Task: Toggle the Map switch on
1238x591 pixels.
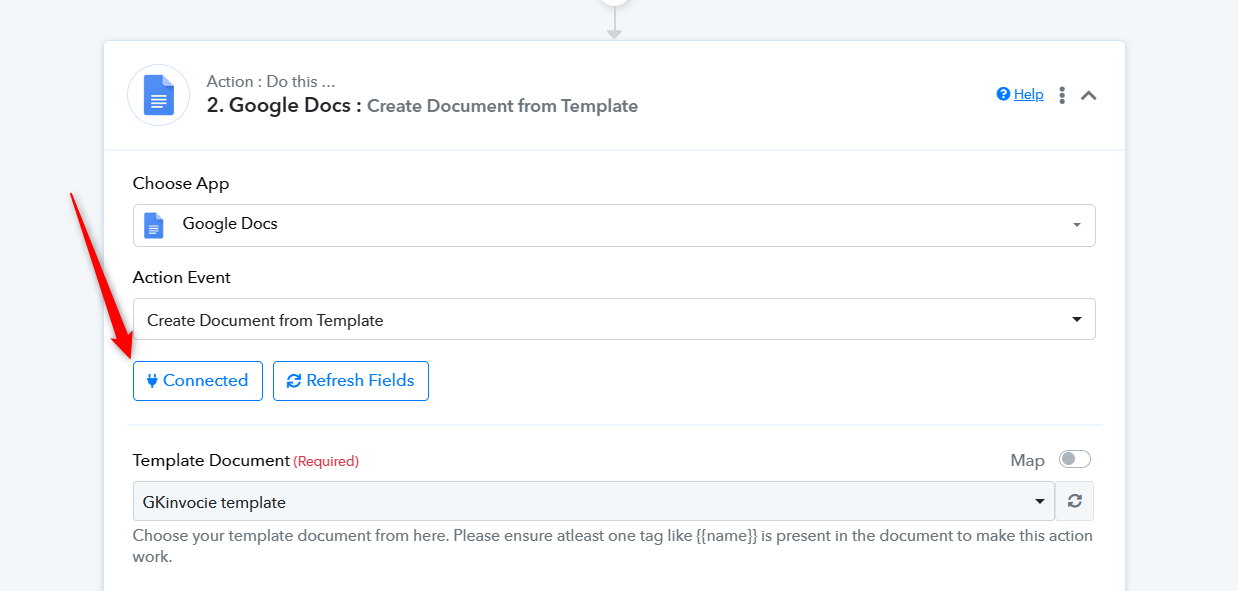Action: tap(1075, 459)
